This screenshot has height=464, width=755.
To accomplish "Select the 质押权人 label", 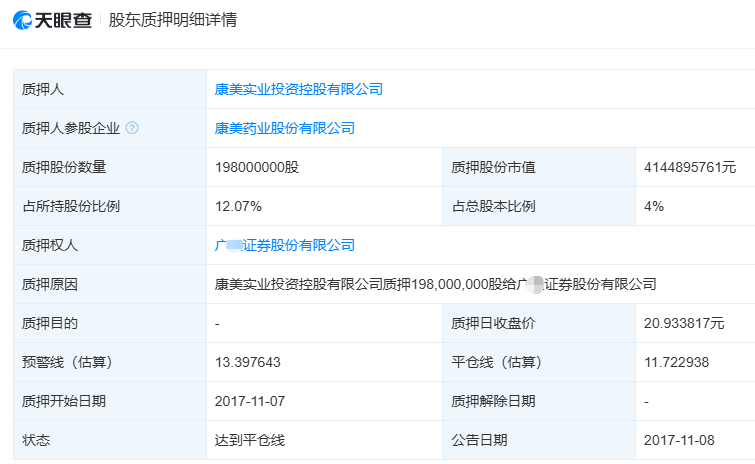I will 50,245.
